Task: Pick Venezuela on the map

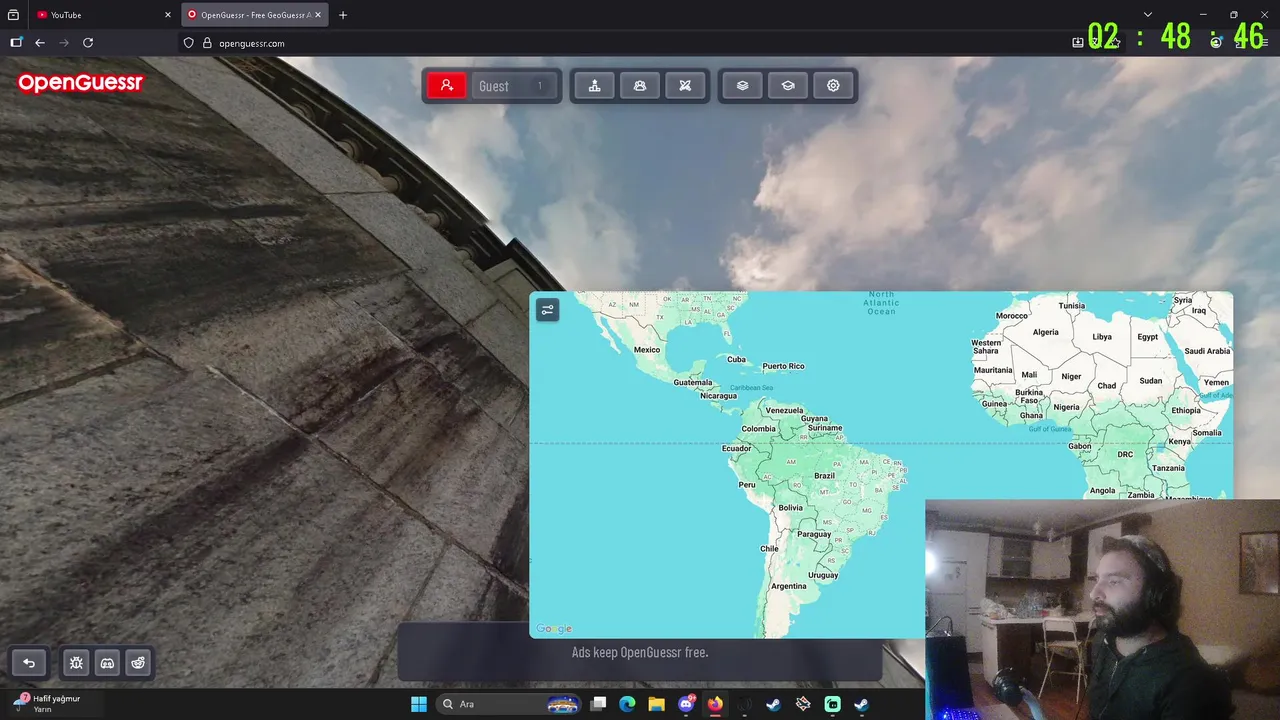Action: point(784,411)
